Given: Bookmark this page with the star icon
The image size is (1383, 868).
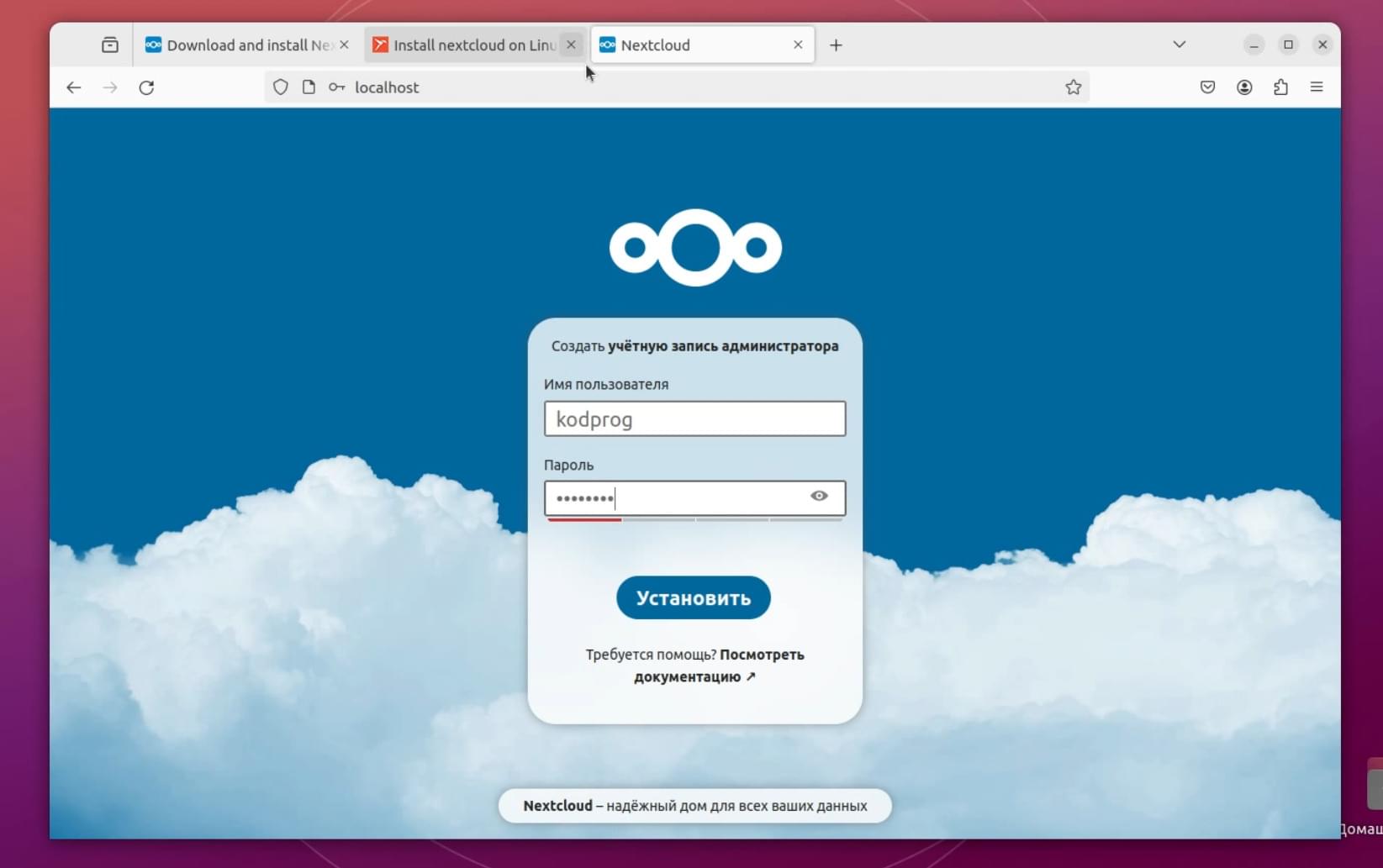Looking at the screenshot, I should (x=1073, y=87).
